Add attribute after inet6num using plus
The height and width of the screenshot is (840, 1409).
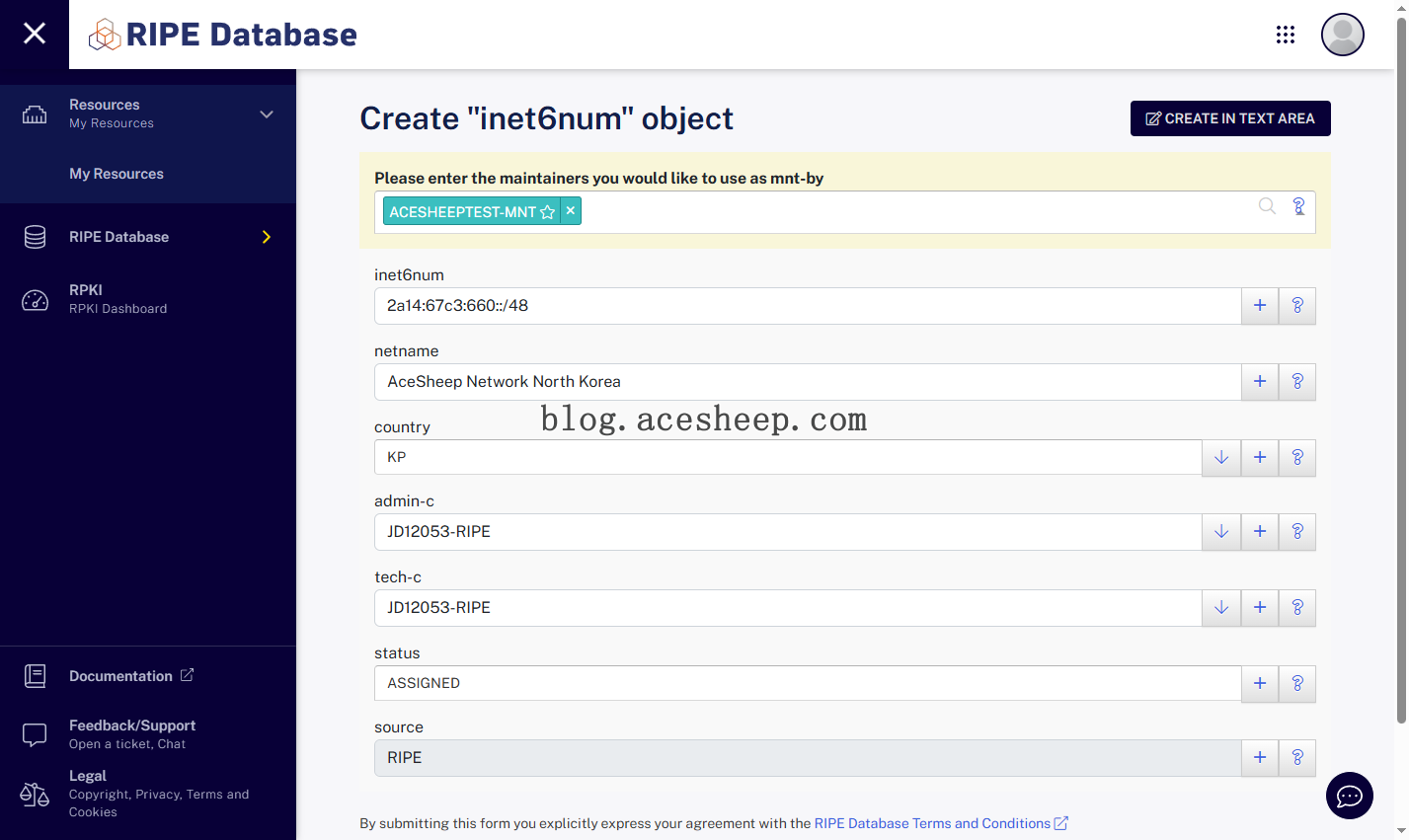1260,306
